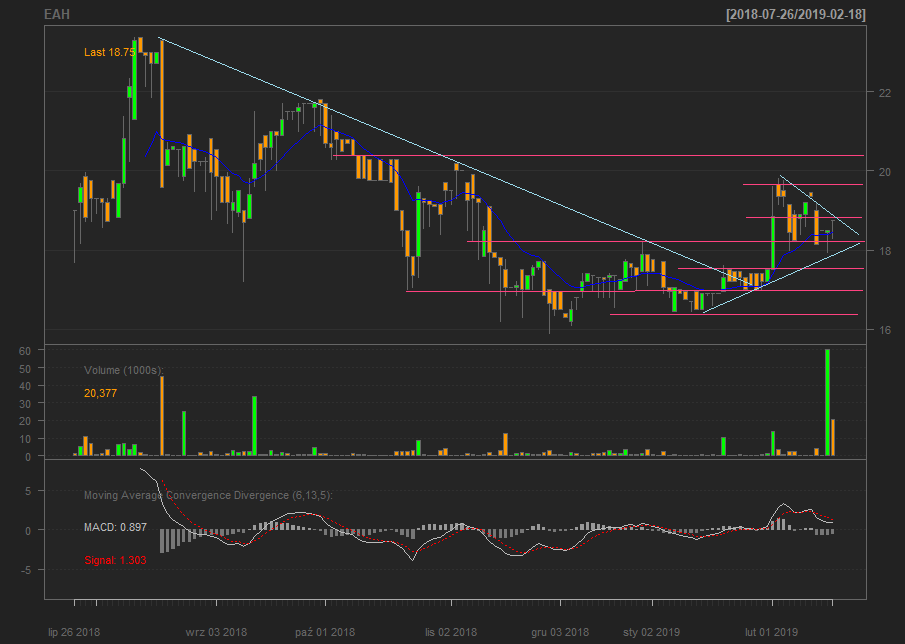The image size is (905, 644).
Task: Click the "sty 02 2019" date label
Action: click(653, 632)
